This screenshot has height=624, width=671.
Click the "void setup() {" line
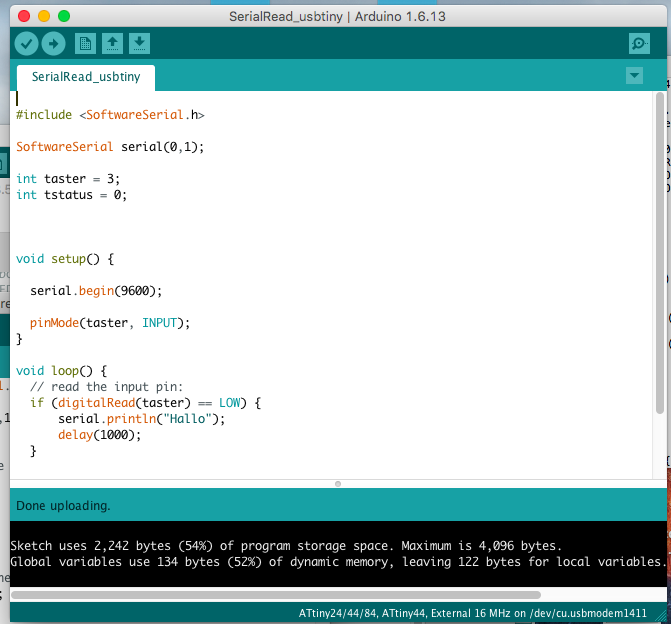pos(65,259)
